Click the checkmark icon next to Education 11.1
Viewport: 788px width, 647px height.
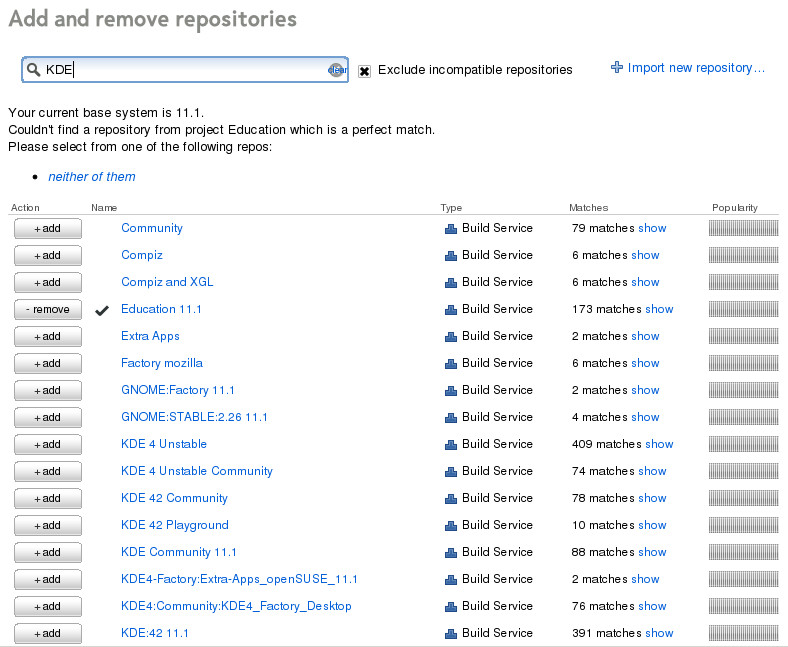point(101,310)
